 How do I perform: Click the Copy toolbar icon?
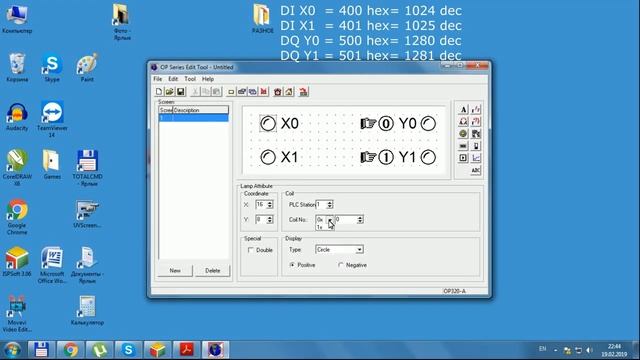206,91
